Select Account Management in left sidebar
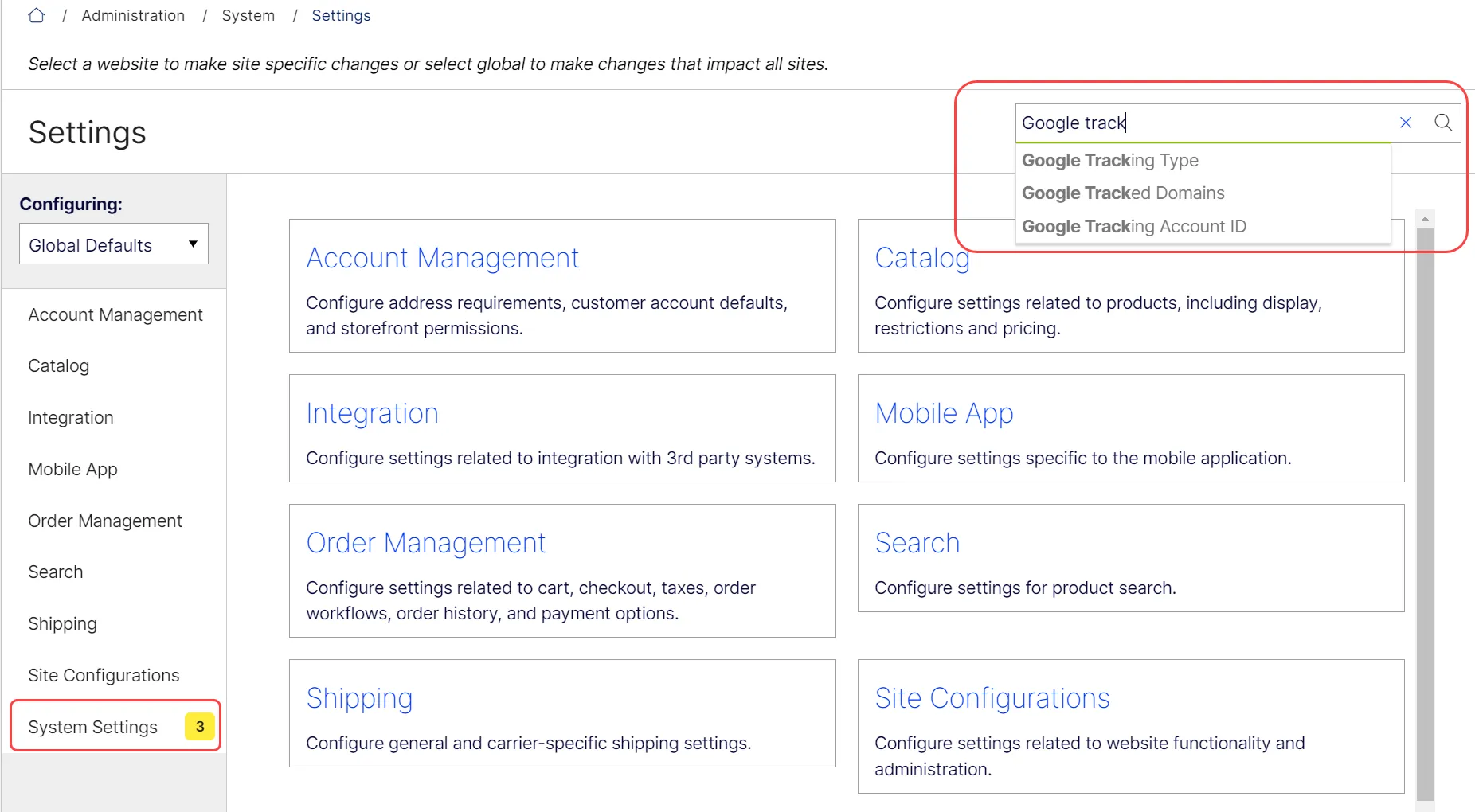 (x=115, y=315)
